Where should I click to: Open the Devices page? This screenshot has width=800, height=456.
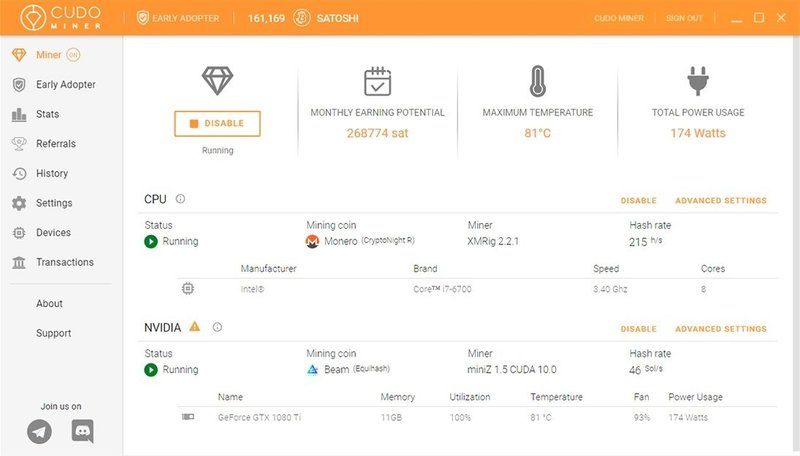53,233
